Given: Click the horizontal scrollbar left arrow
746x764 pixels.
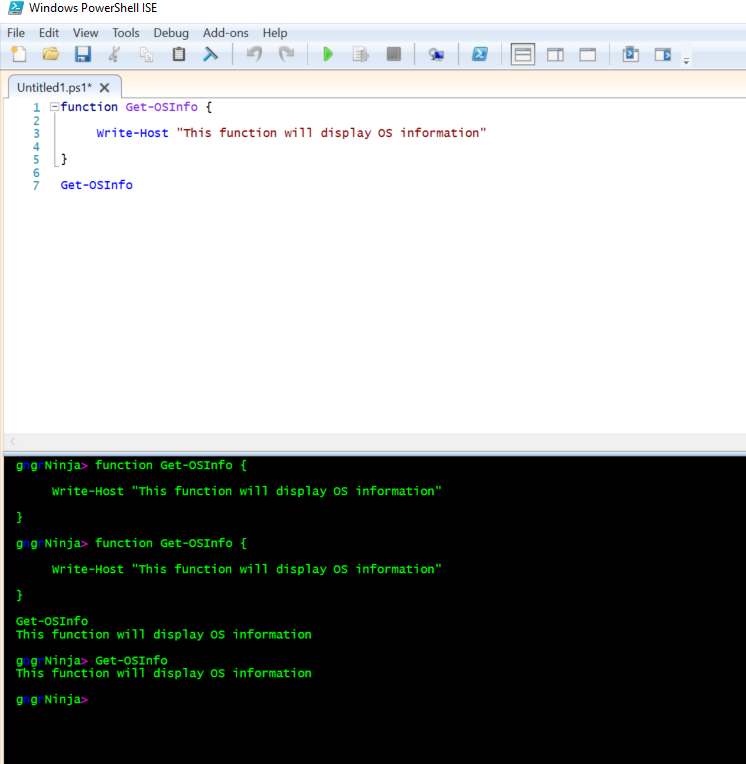Looking at the screenshot, I should 13,441.
